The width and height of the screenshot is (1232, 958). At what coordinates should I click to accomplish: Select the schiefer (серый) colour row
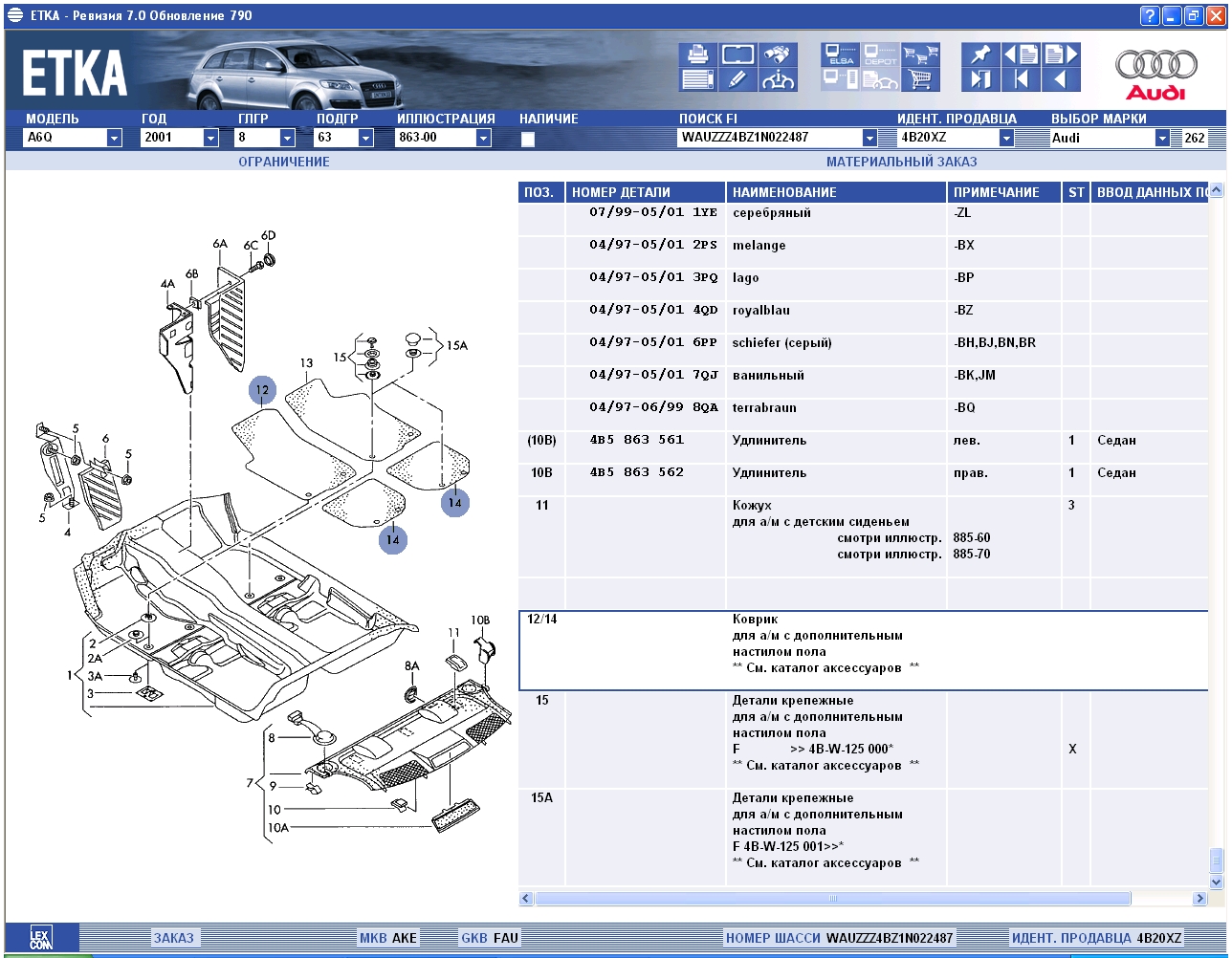tap(863, 350)
